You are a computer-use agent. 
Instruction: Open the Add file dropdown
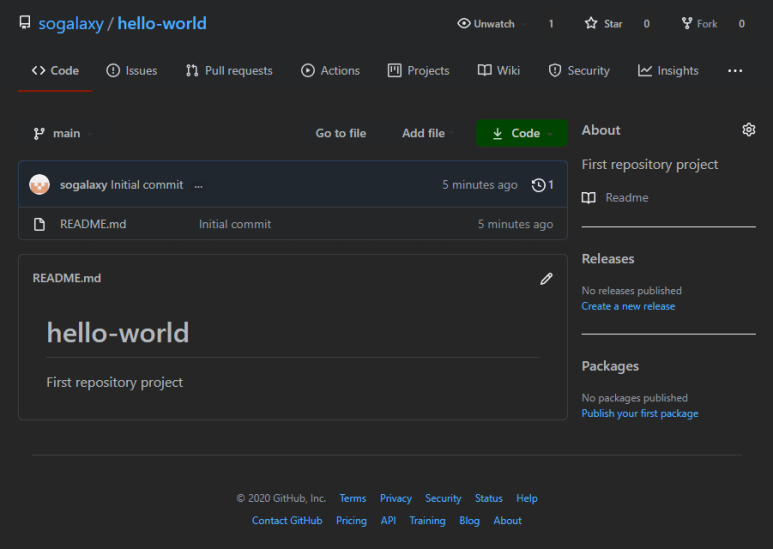click(427, 133)
